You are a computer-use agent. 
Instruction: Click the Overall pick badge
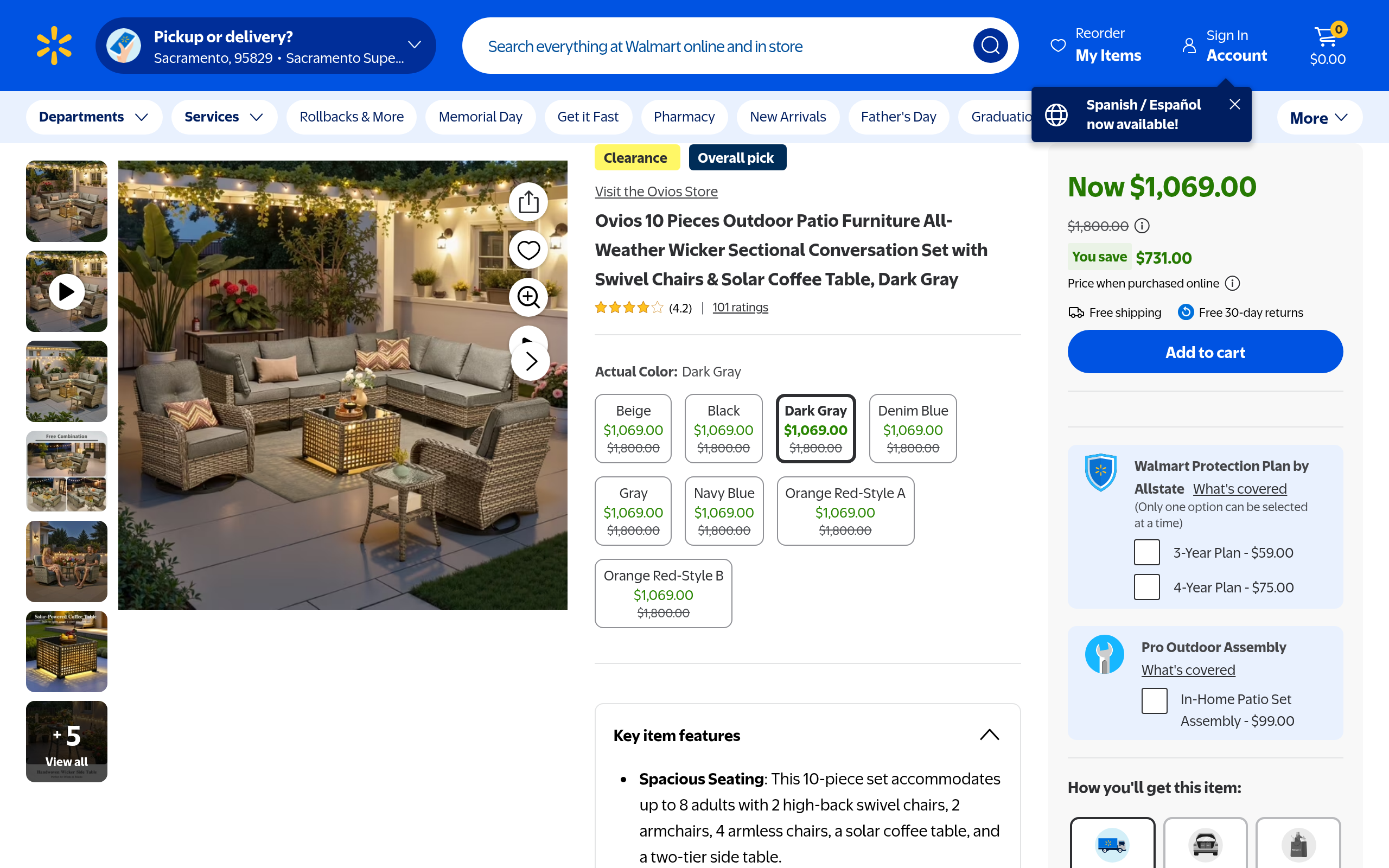737,158
